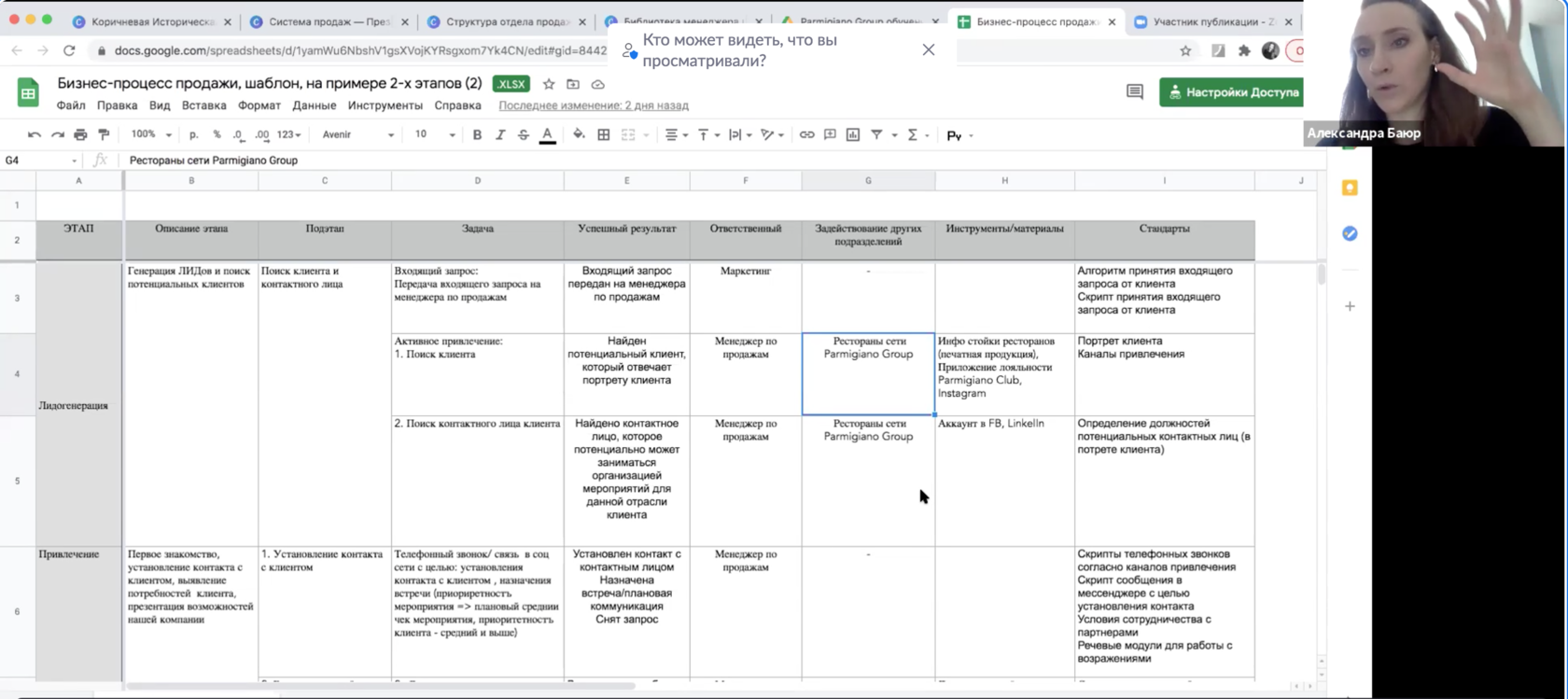Create a filter with funnel icon
Screen dimensions: 1568x699
[x=876, y=135]
